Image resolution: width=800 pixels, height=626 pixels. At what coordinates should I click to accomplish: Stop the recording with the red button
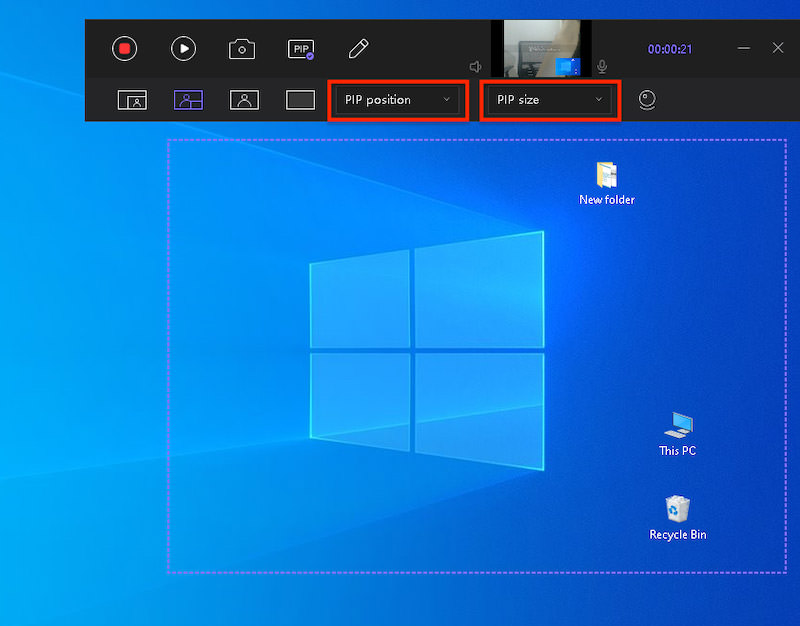tap(124, 49)
